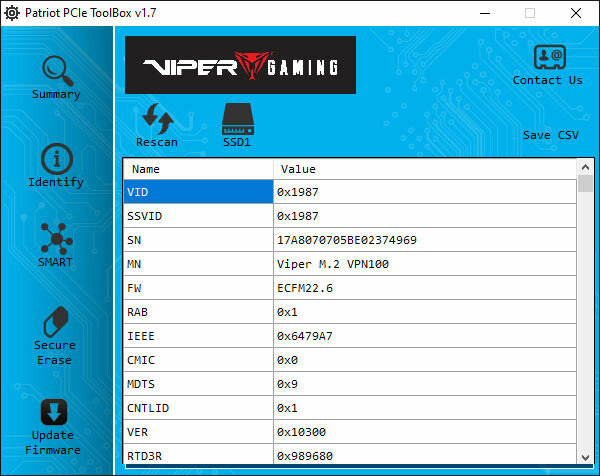Click the Viper Gaming logo banner

point(240,65)
